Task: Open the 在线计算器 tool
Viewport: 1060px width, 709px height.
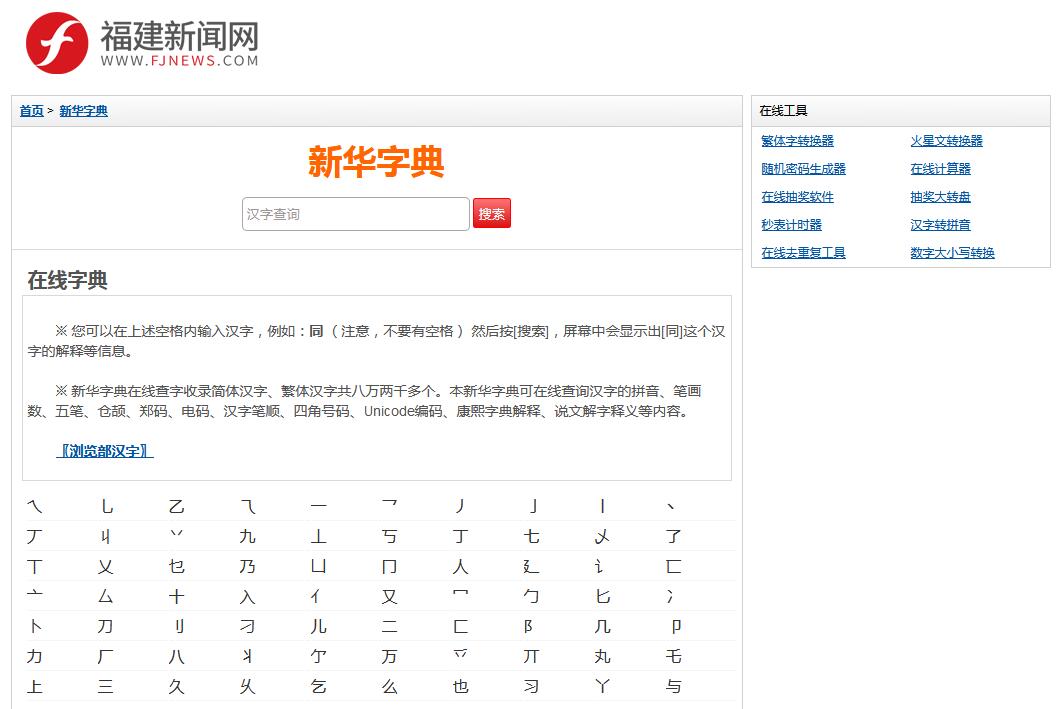Action: pyautogui.click(x=938, y=169)
